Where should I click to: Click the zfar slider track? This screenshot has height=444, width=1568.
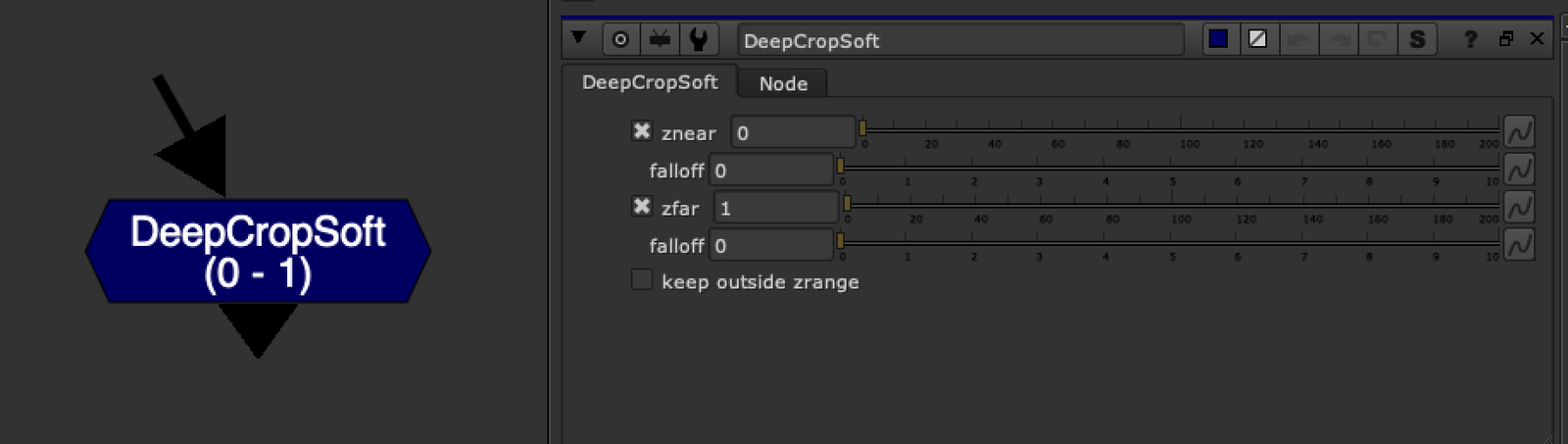pos(1171,205)
